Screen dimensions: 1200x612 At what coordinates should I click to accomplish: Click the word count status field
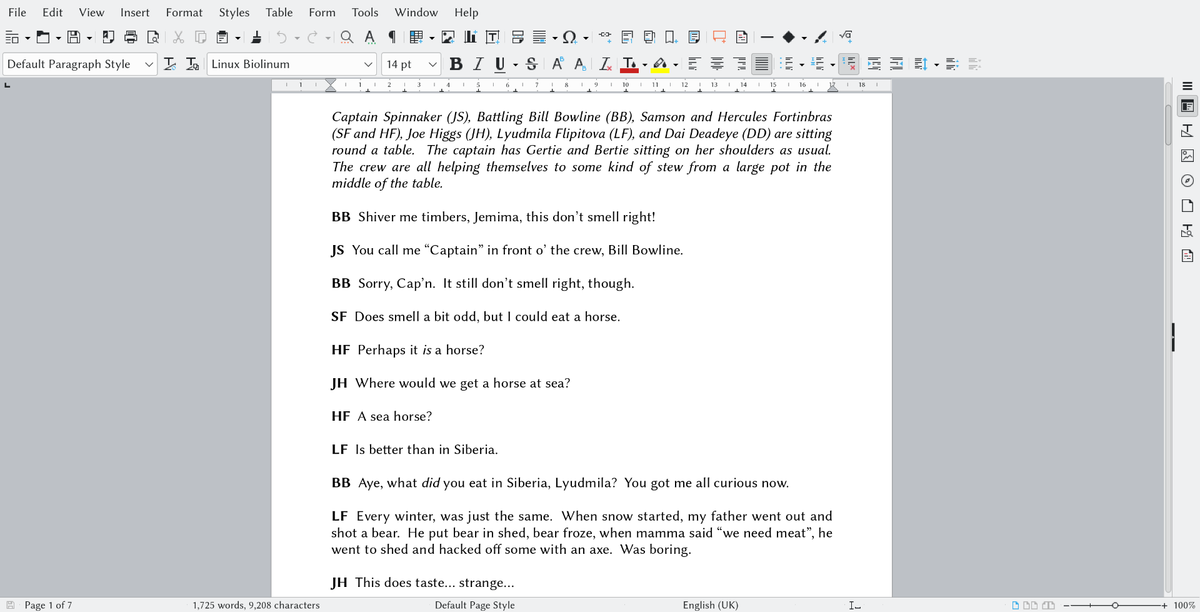pyautogui.click(x=256, y=604)
